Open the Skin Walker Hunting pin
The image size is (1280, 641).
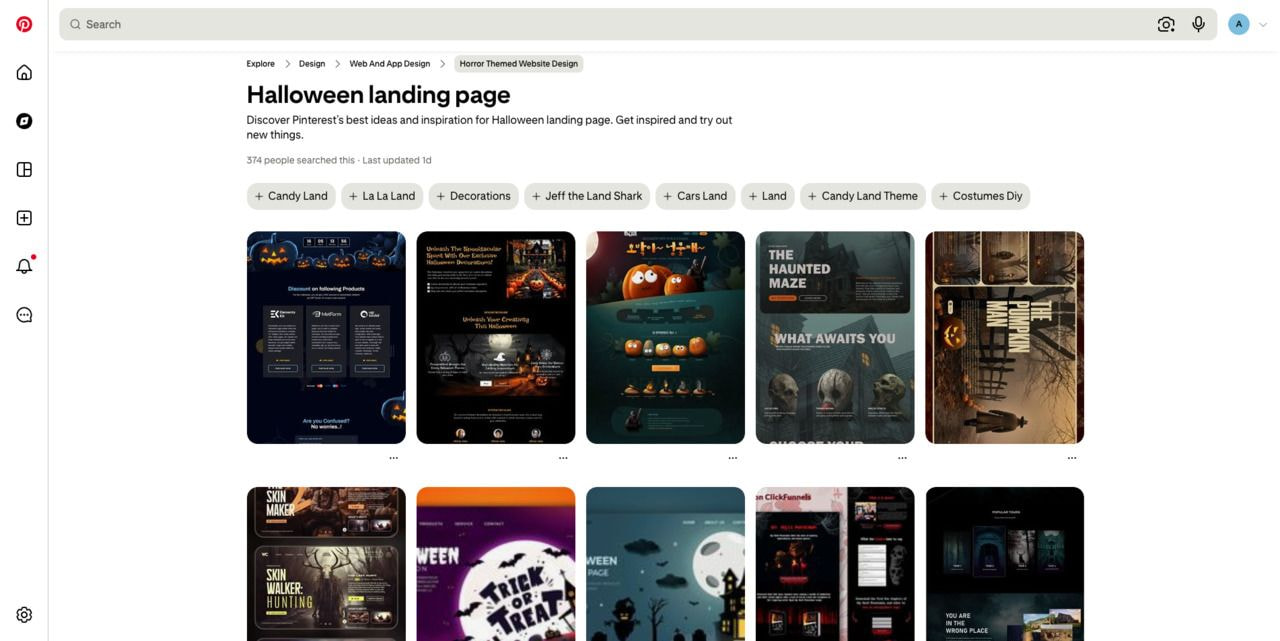click(326, 564)
